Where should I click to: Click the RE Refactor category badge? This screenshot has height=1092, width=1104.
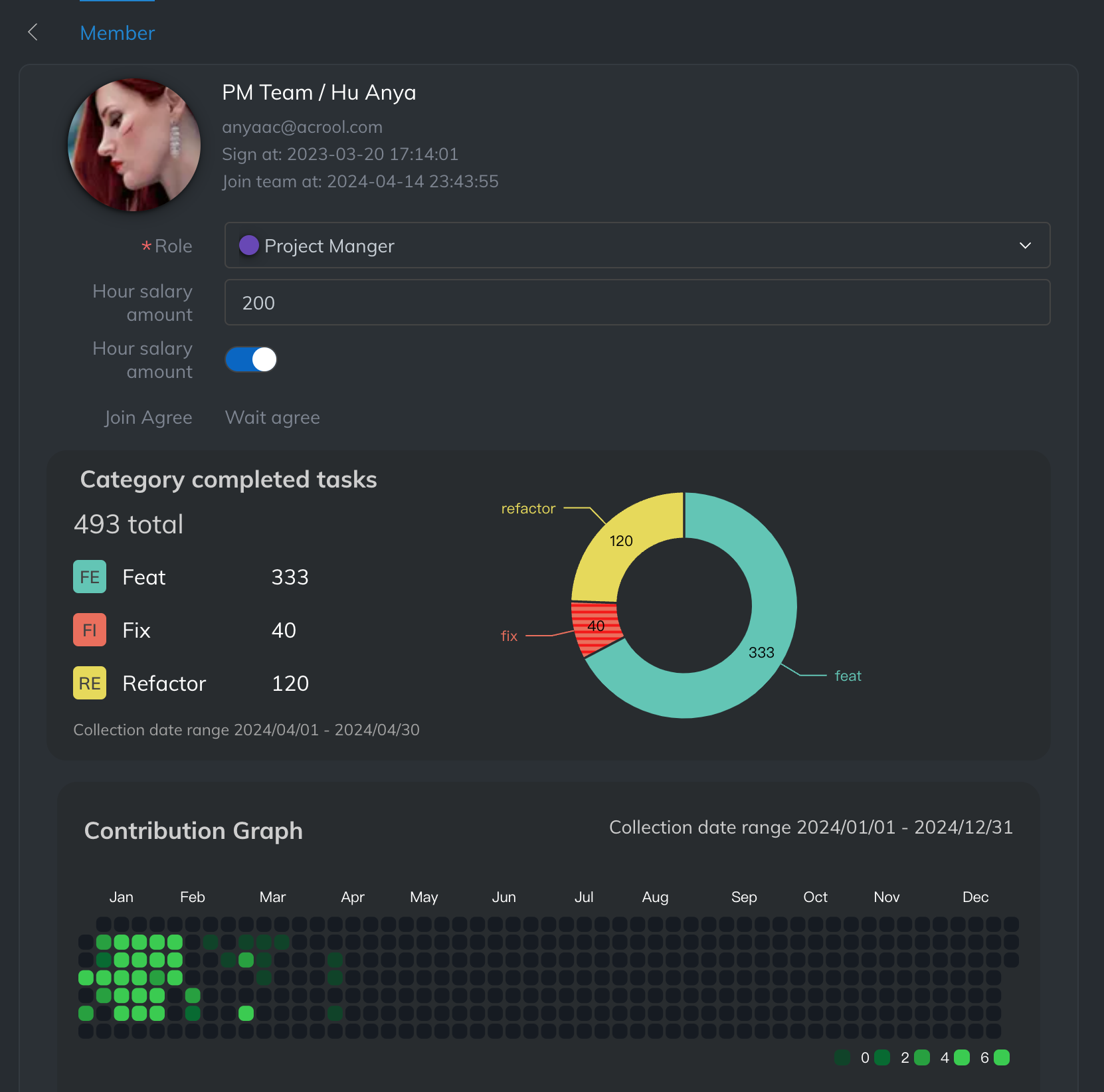(x=90, y=683)
